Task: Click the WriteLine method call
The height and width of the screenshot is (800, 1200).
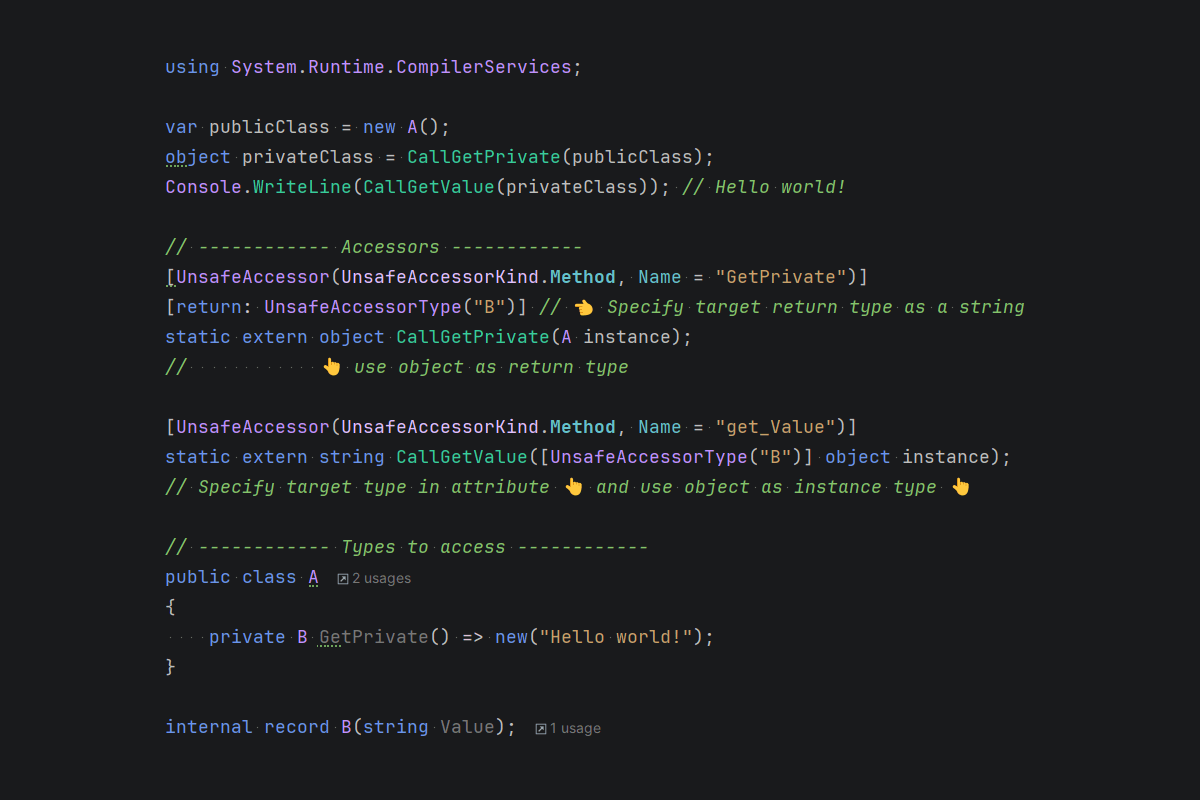Action: tap(302, 187)
